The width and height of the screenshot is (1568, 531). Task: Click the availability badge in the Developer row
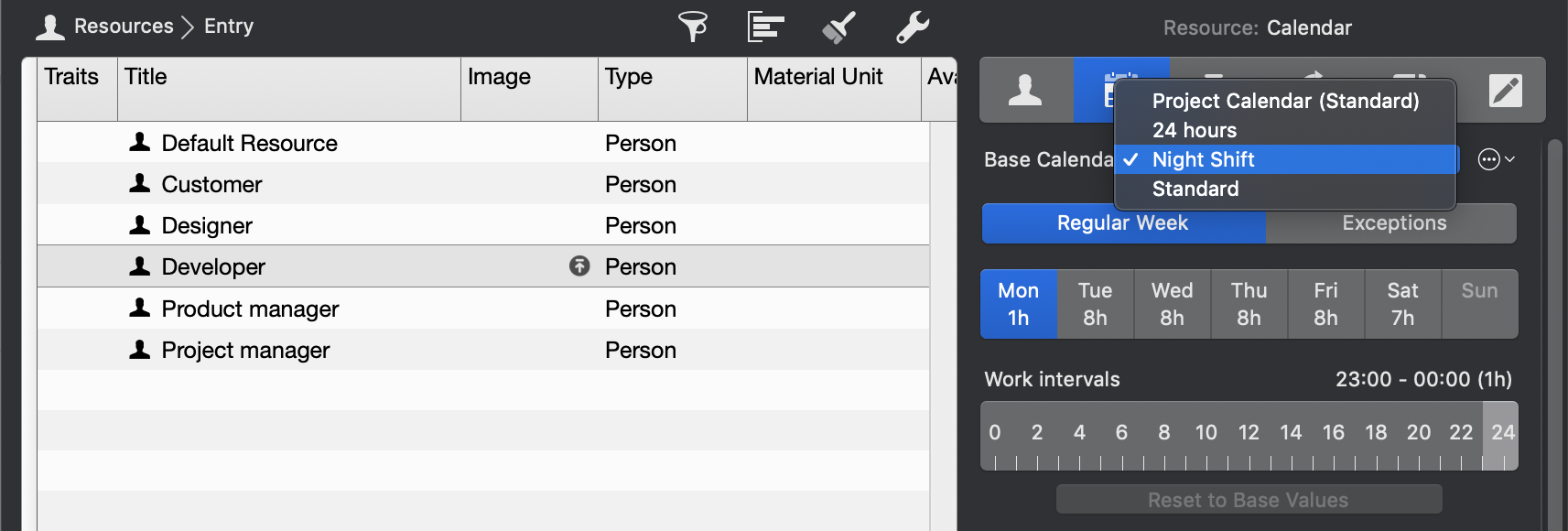tap(578, 266)
